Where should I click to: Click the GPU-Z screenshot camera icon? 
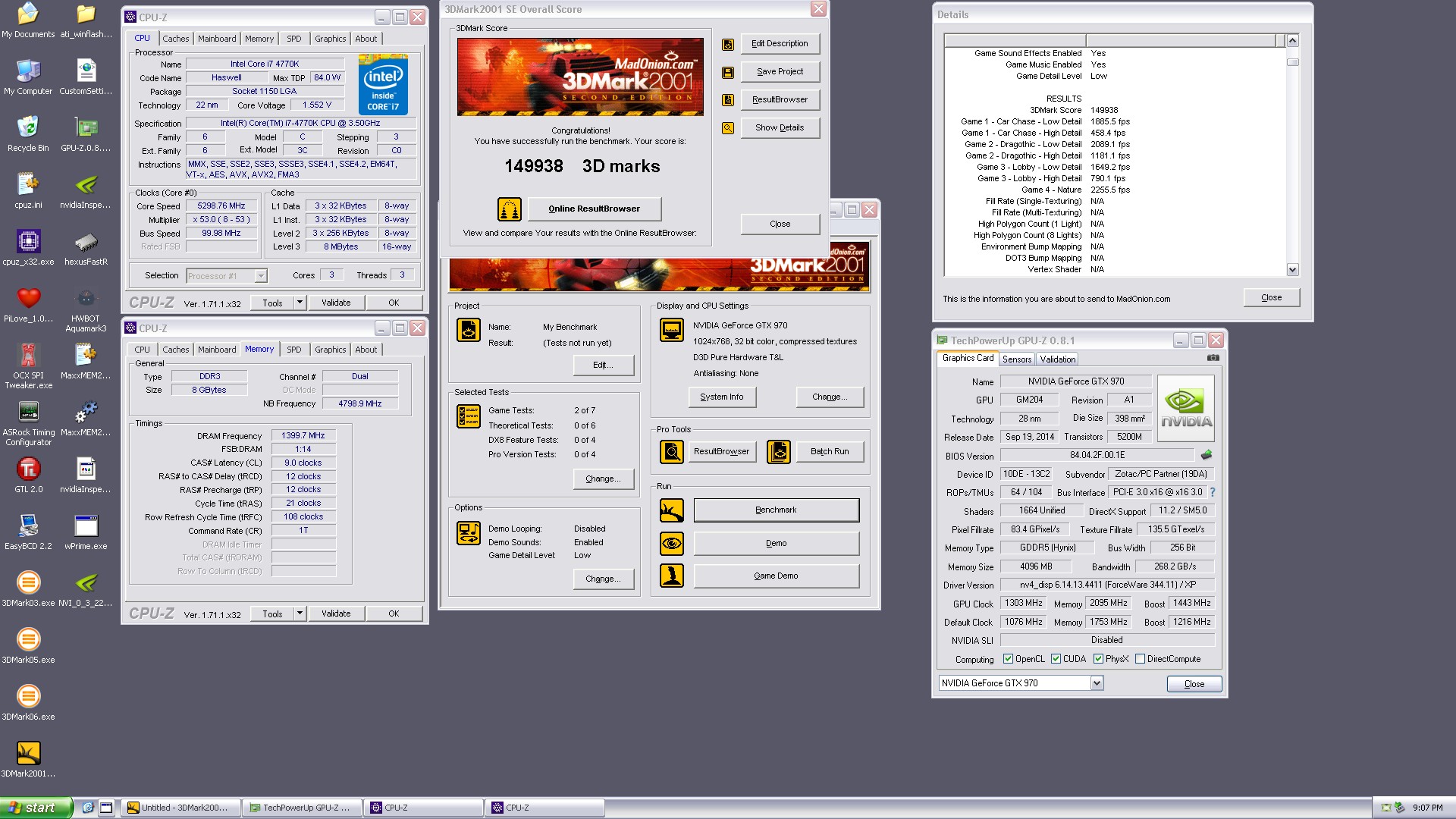1213,358
